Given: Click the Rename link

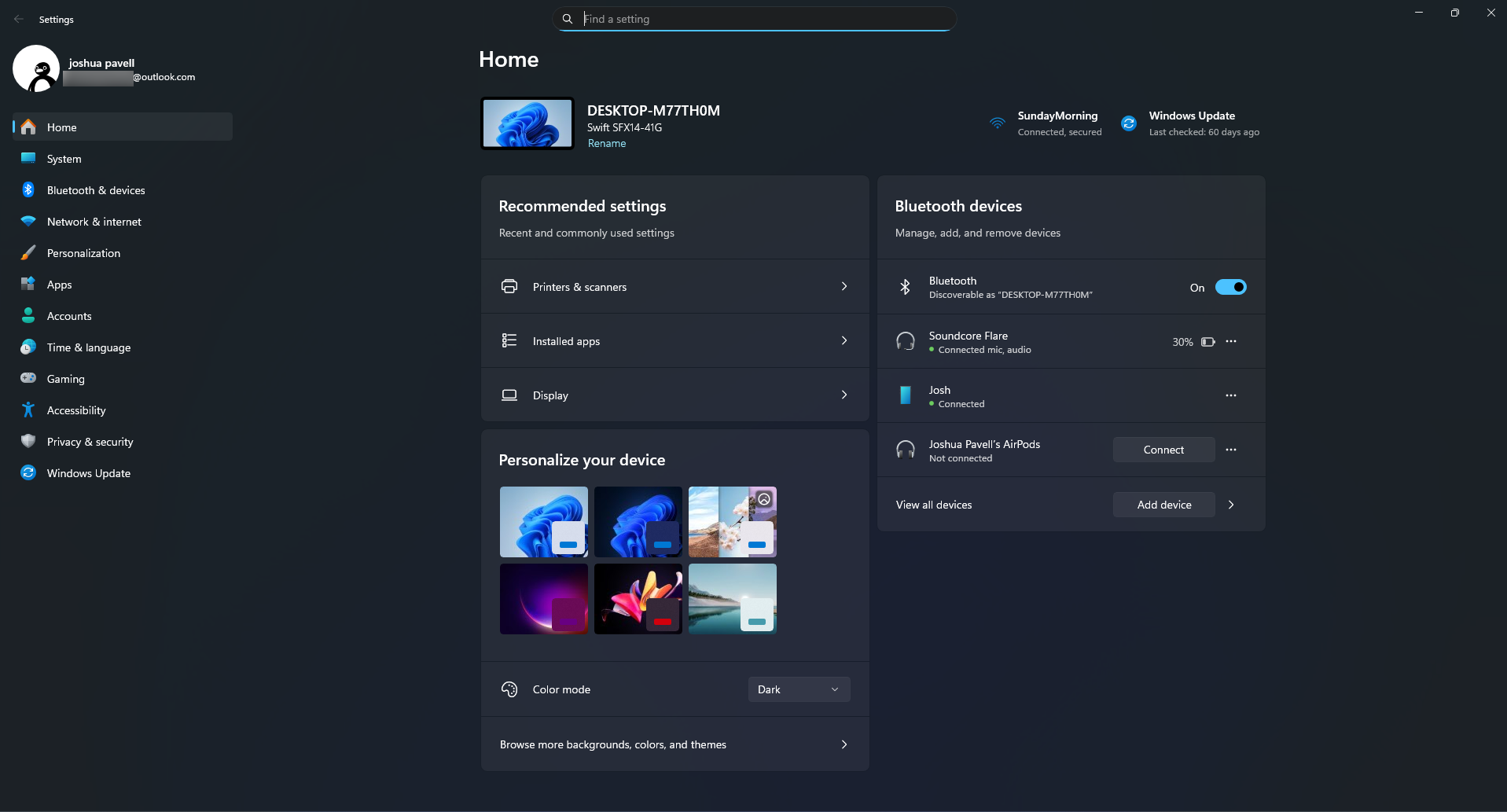Looking at the screenshot, I should (607, 143).
